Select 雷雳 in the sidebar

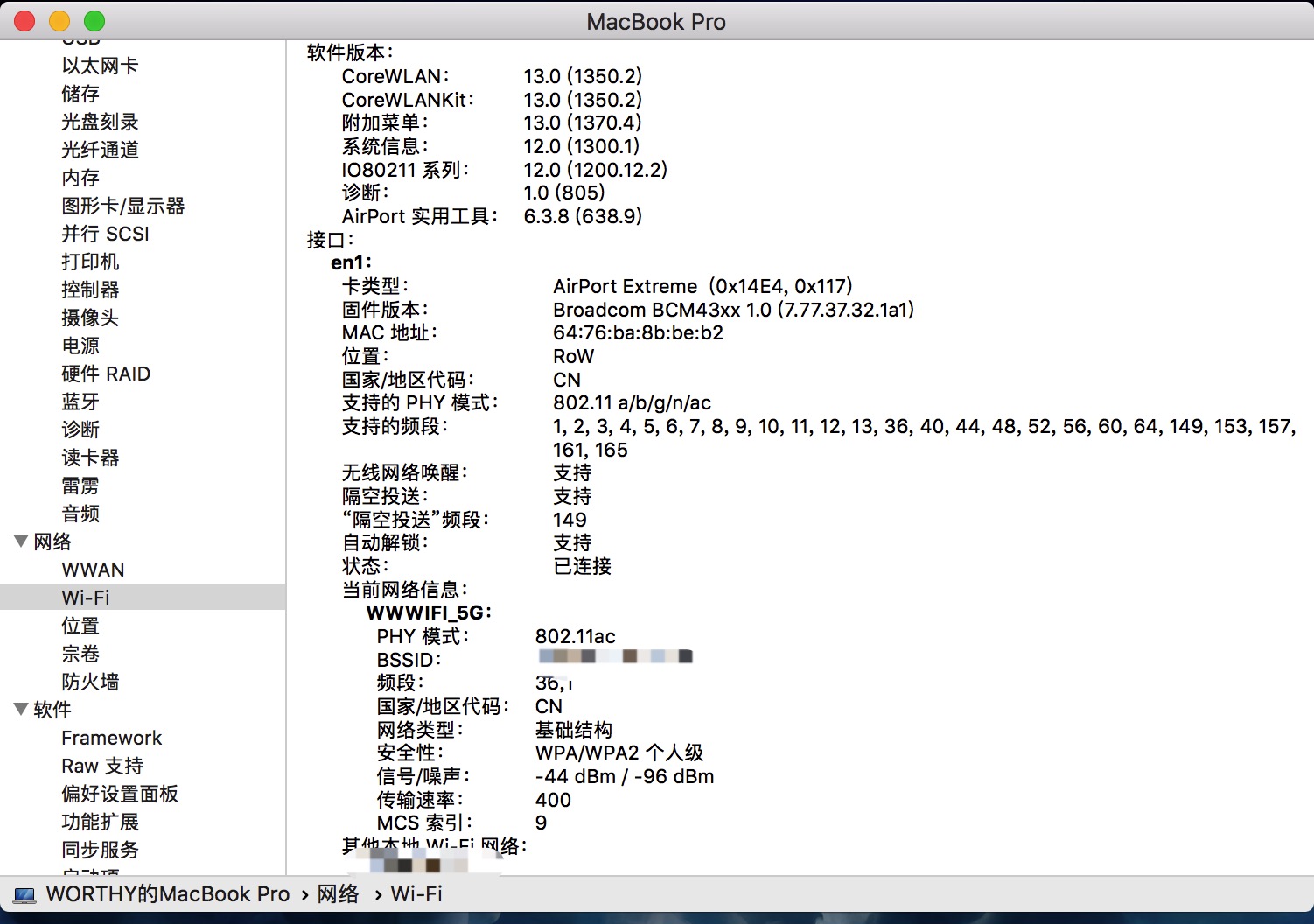(80, 486)
